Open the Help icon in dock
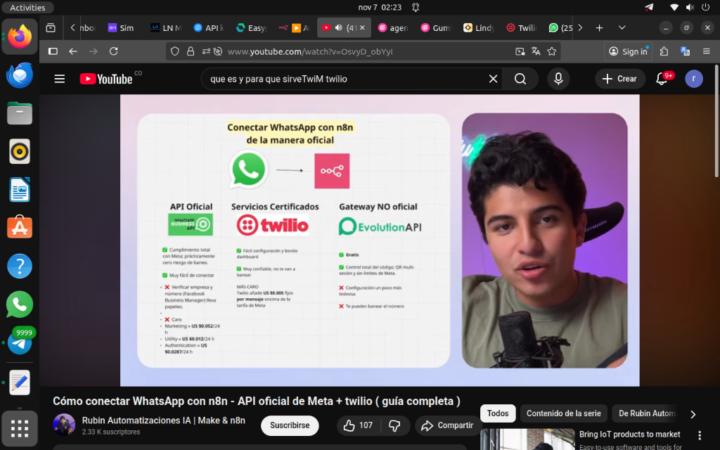Image resolution: width=720 pixels, height=450 pixels. coord(19,266)
